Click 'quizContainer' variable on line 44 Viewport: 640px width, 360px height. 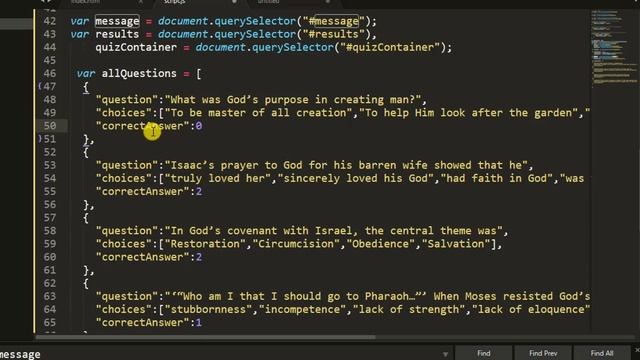coord(136,47)
